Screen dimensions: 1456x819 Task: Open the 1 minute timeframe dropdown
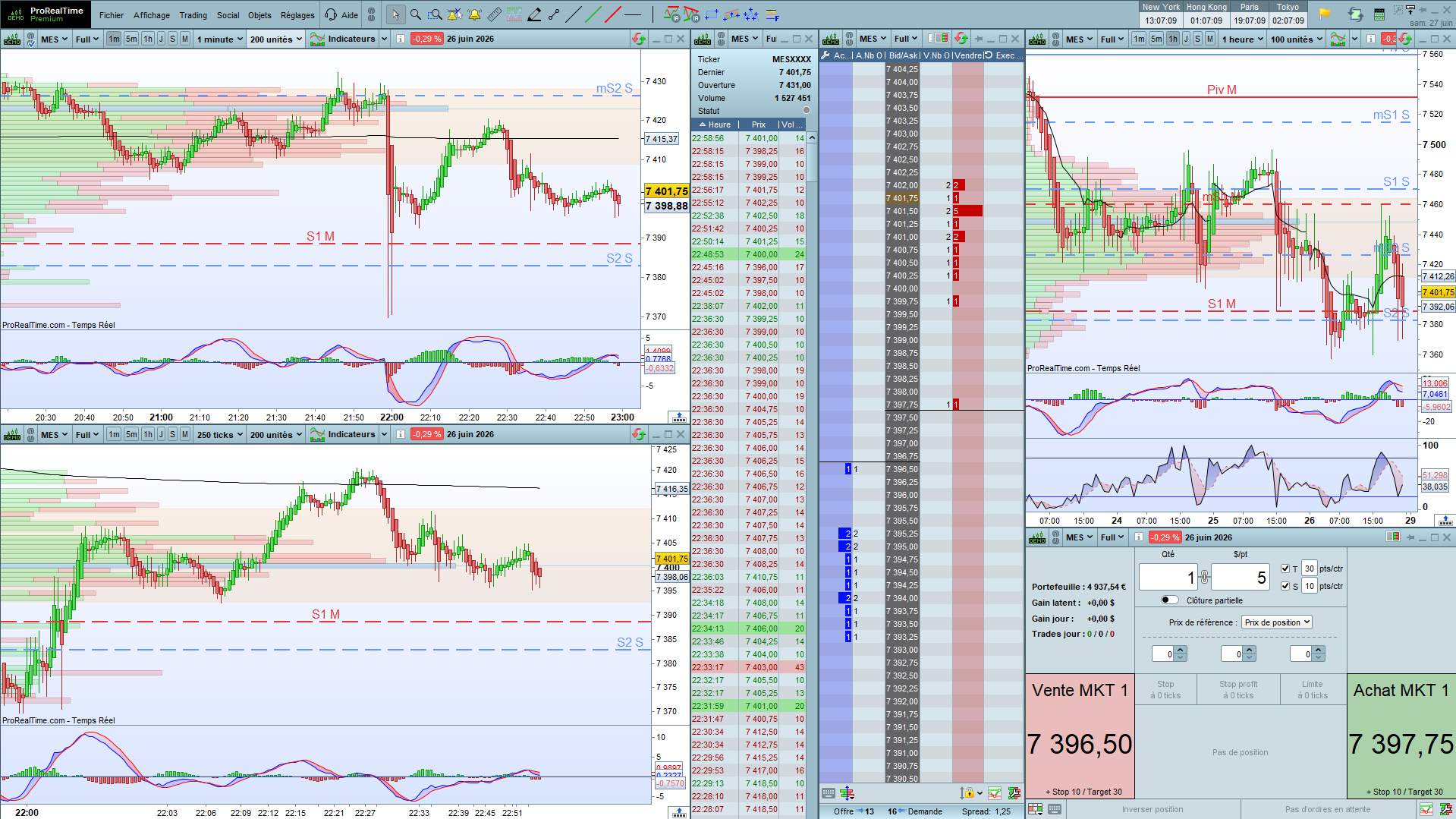point(219,39)
